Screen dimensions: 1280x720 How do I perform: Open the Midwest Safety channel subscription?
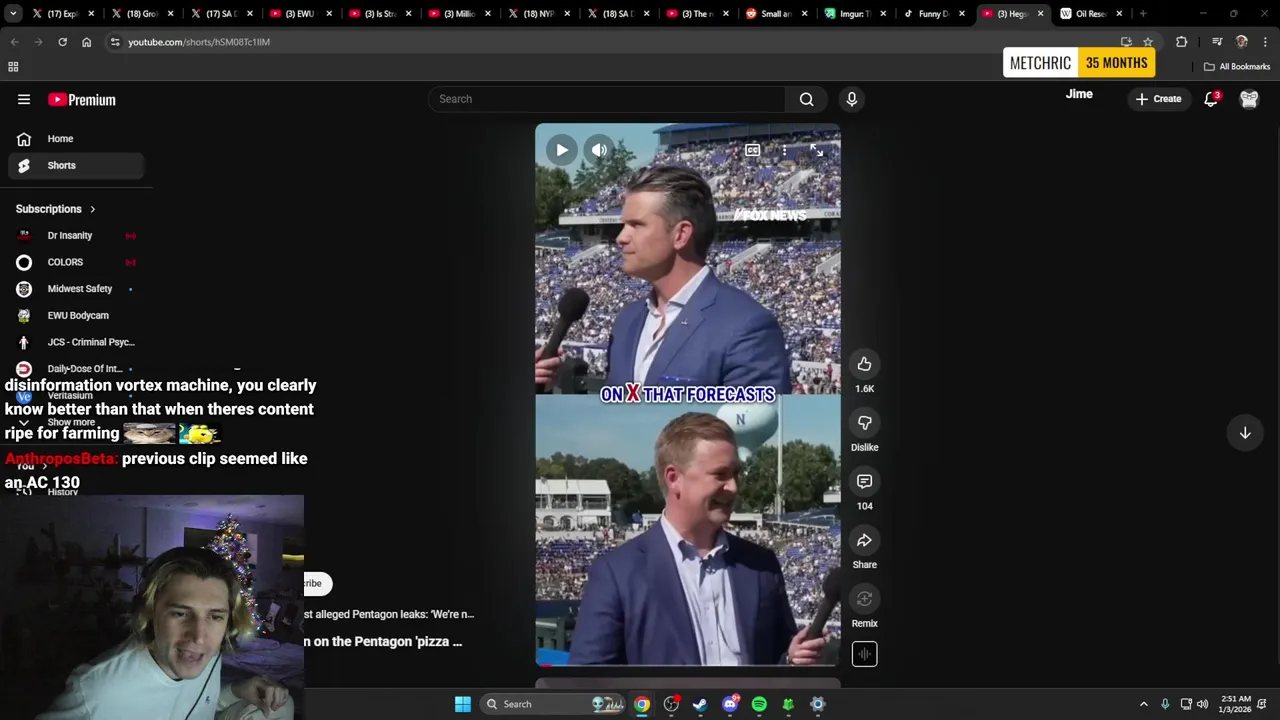77,289
